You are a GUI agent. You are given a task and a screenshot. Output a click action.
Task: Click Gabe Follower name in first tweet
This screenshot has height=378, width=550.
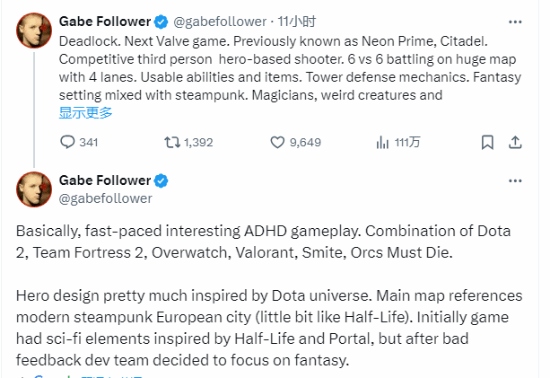tap(105, 21)
